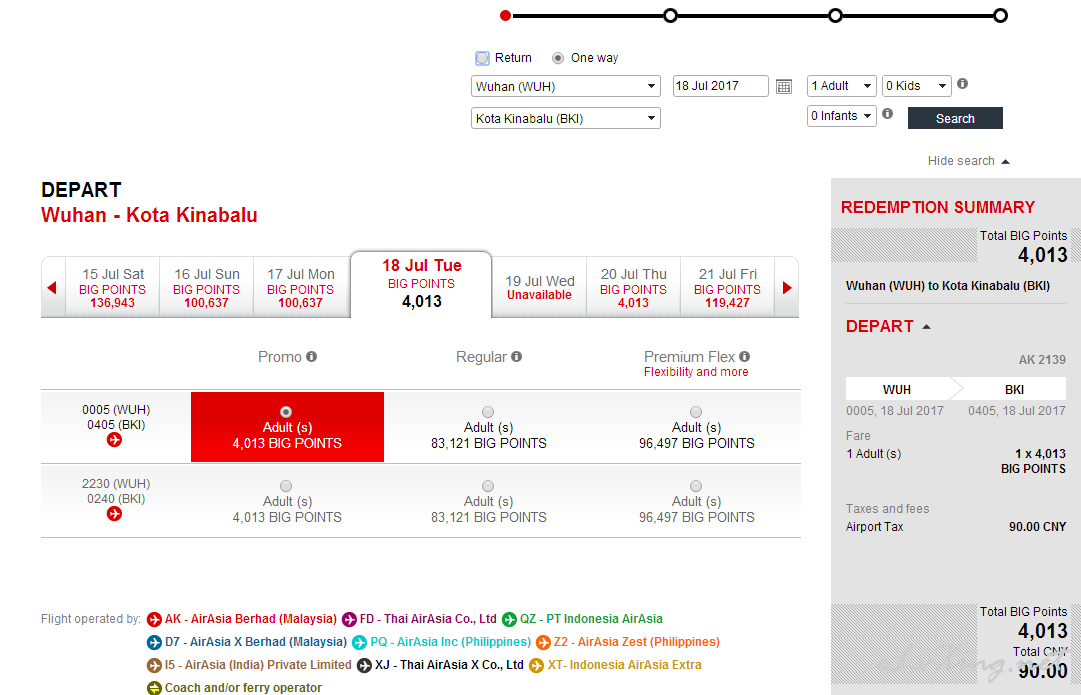Select Promo fare for the 0005 flight
This screenshot has height=695, width=1081.
[x=286, y=412]
